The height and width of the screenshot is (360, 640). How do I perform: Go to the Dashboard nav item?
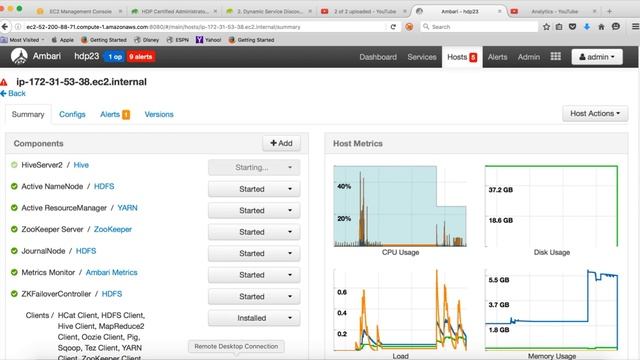pos(378,57)
